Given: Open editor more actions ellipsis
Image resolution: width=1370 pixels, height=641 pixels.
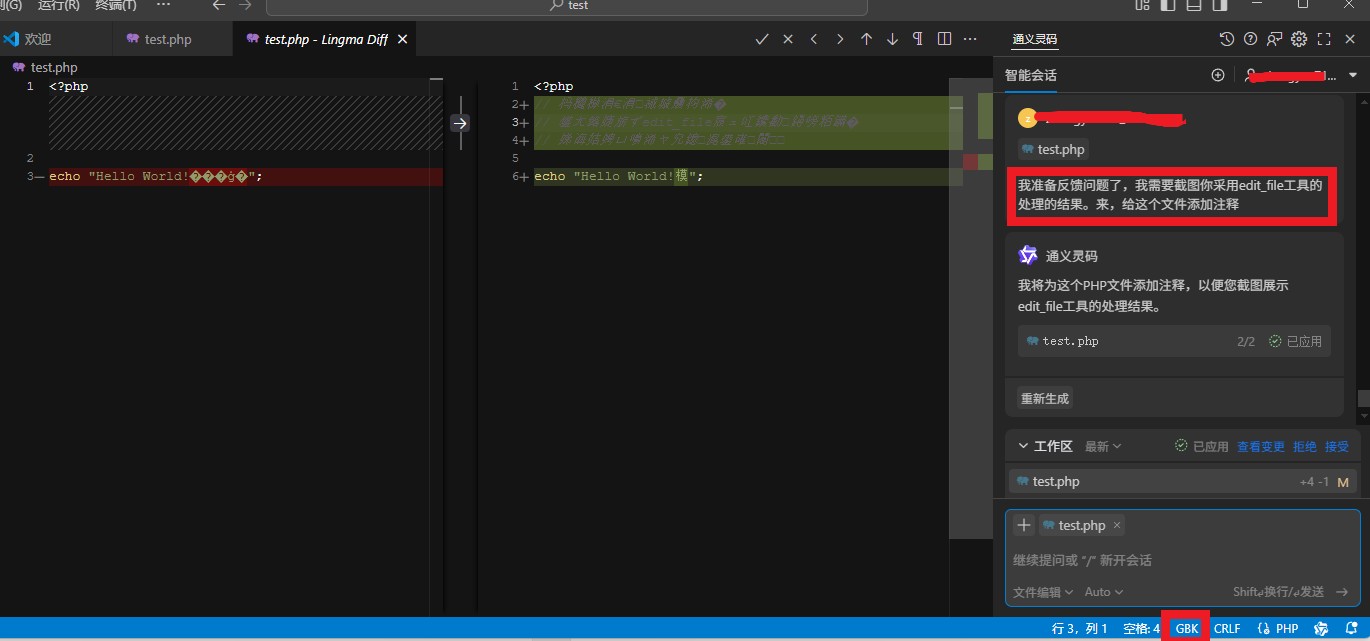Looking at the screenshot, I should [x=970, y=39].
